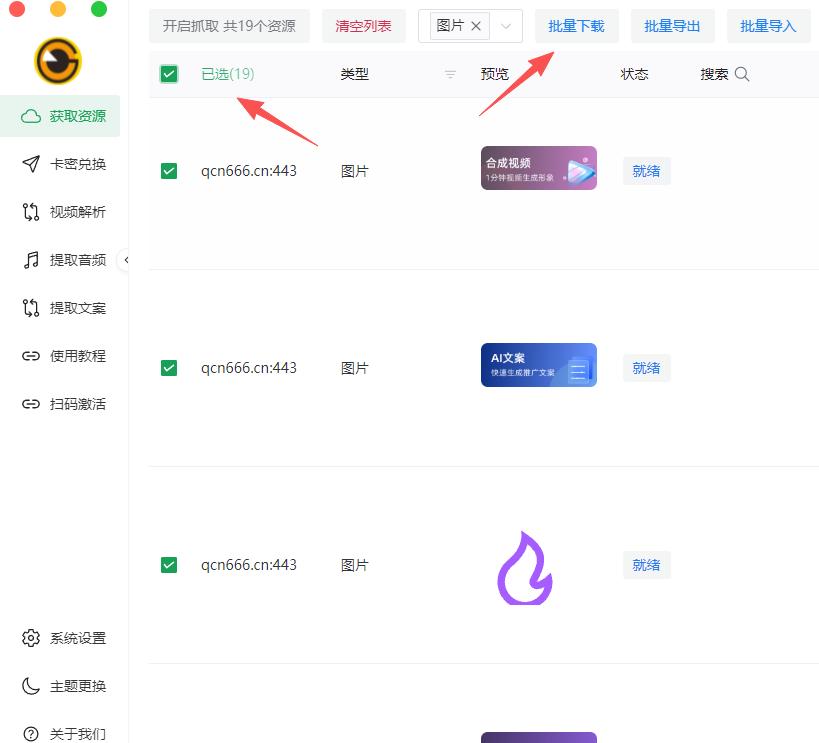This screenshot has height=743, width=819.
Task: Uncheck the AI文案 image row checkbox
Action: 169,368
